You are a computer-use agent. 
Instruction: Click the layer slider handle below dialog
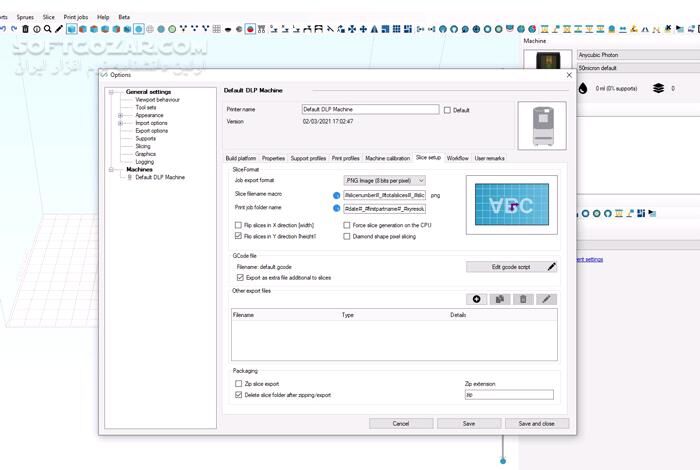[x=503, y=461]
